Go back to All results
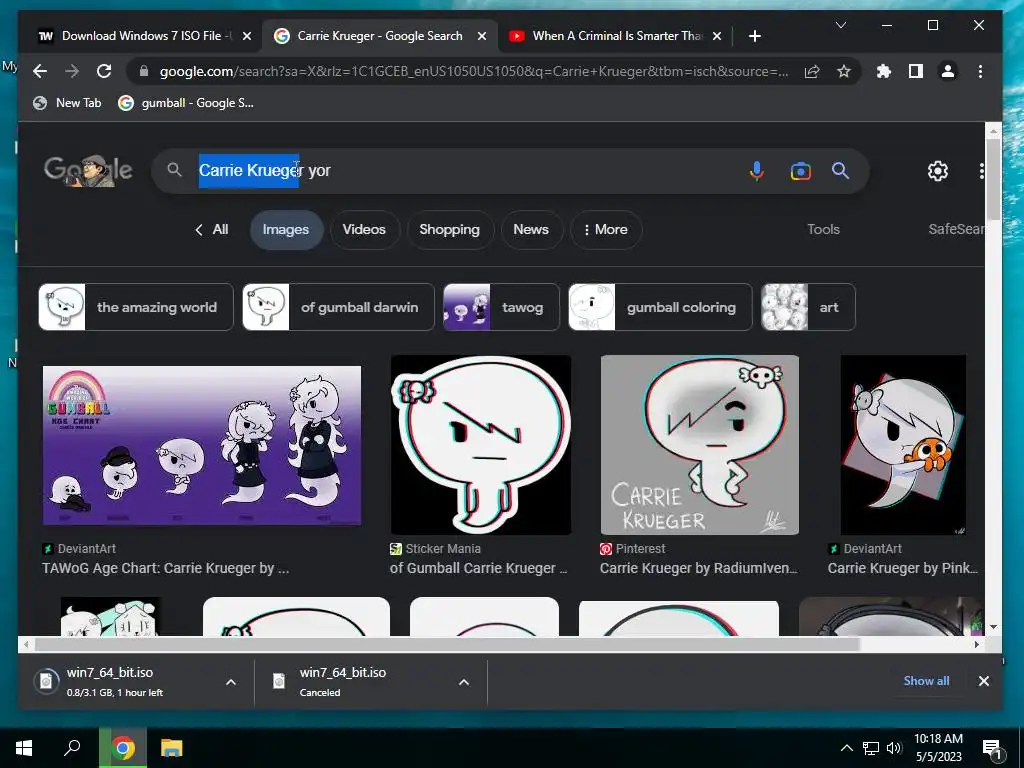Image resolution: width=1024 pixels, height=768 pixels. pos(212,229)
